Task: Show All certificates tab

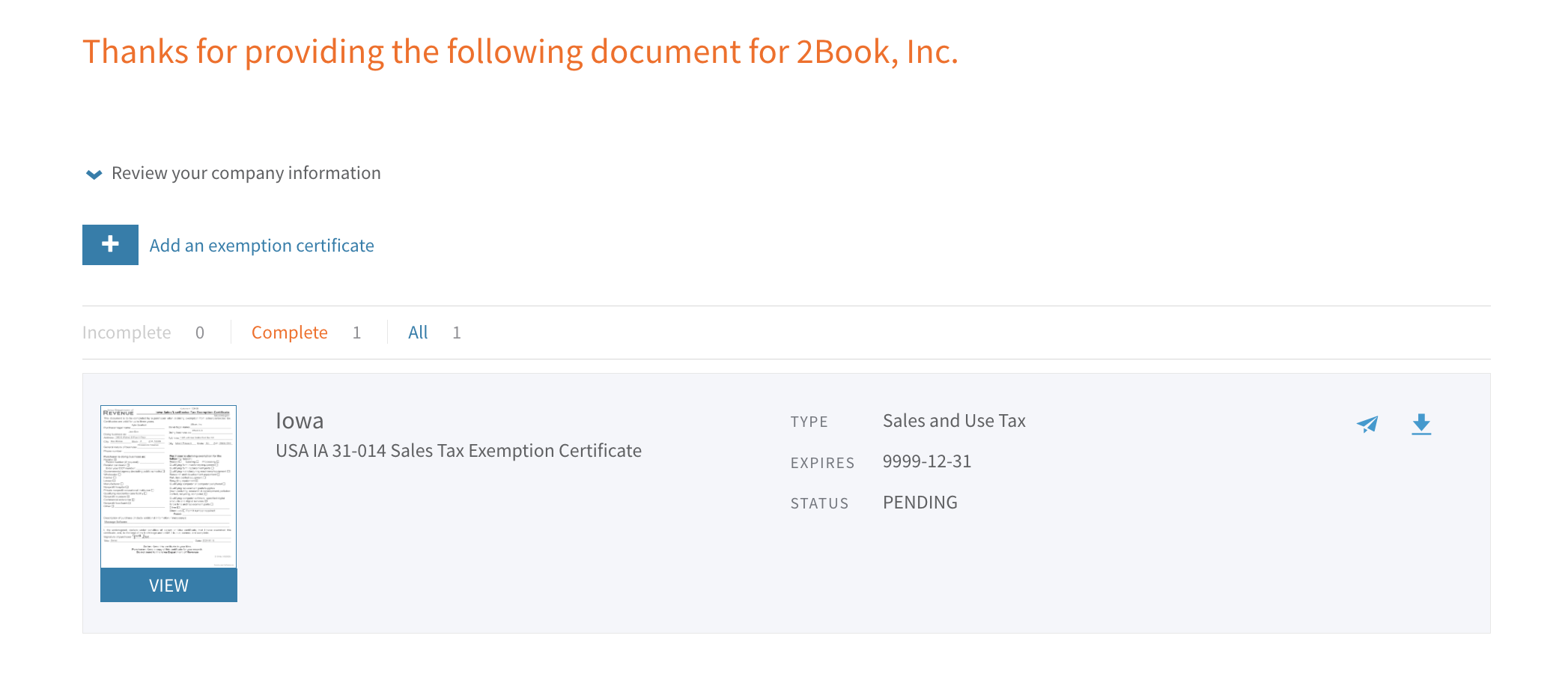Action: (x=418, y=333)
